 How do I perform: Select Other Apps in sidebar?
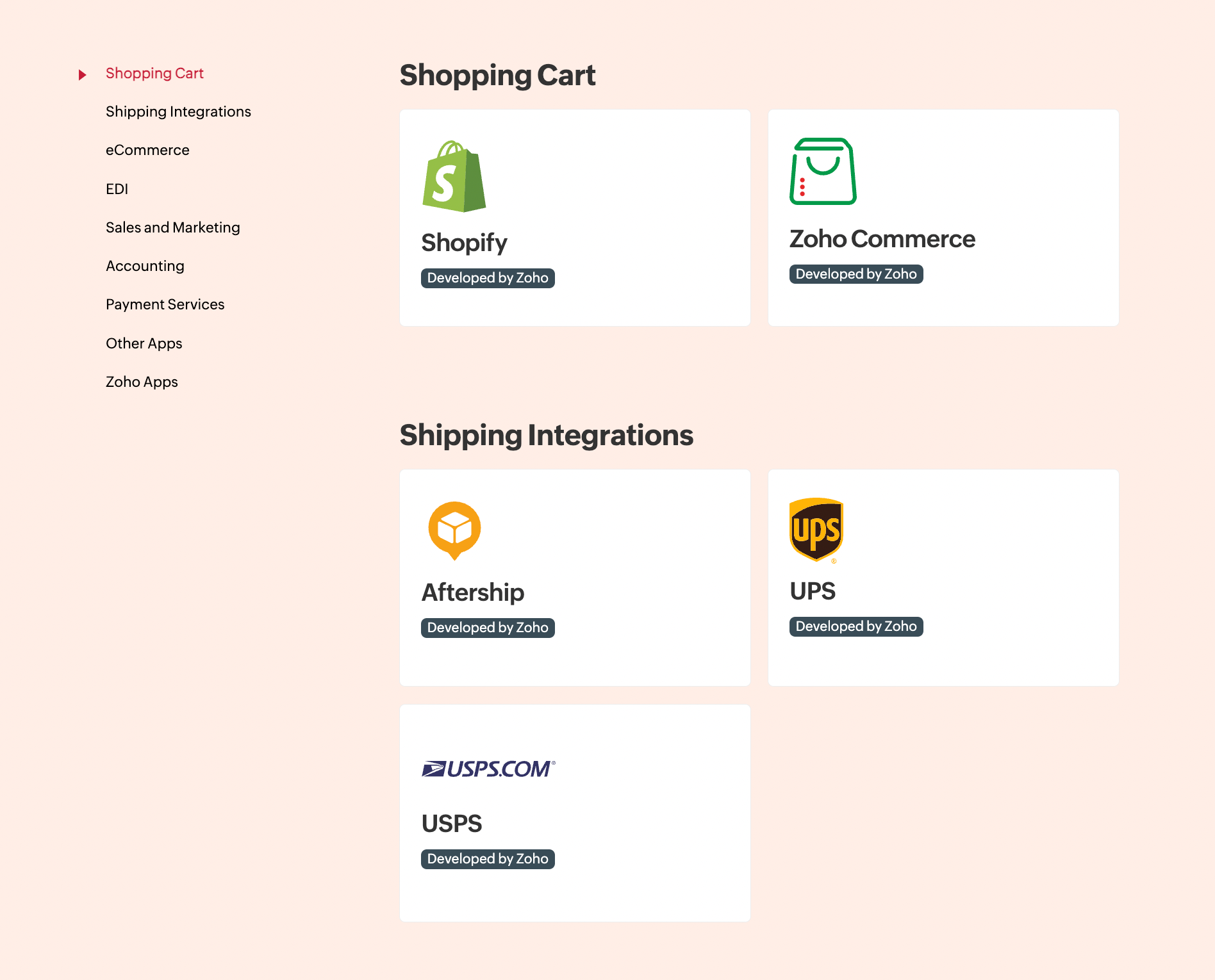click(144, 343)
